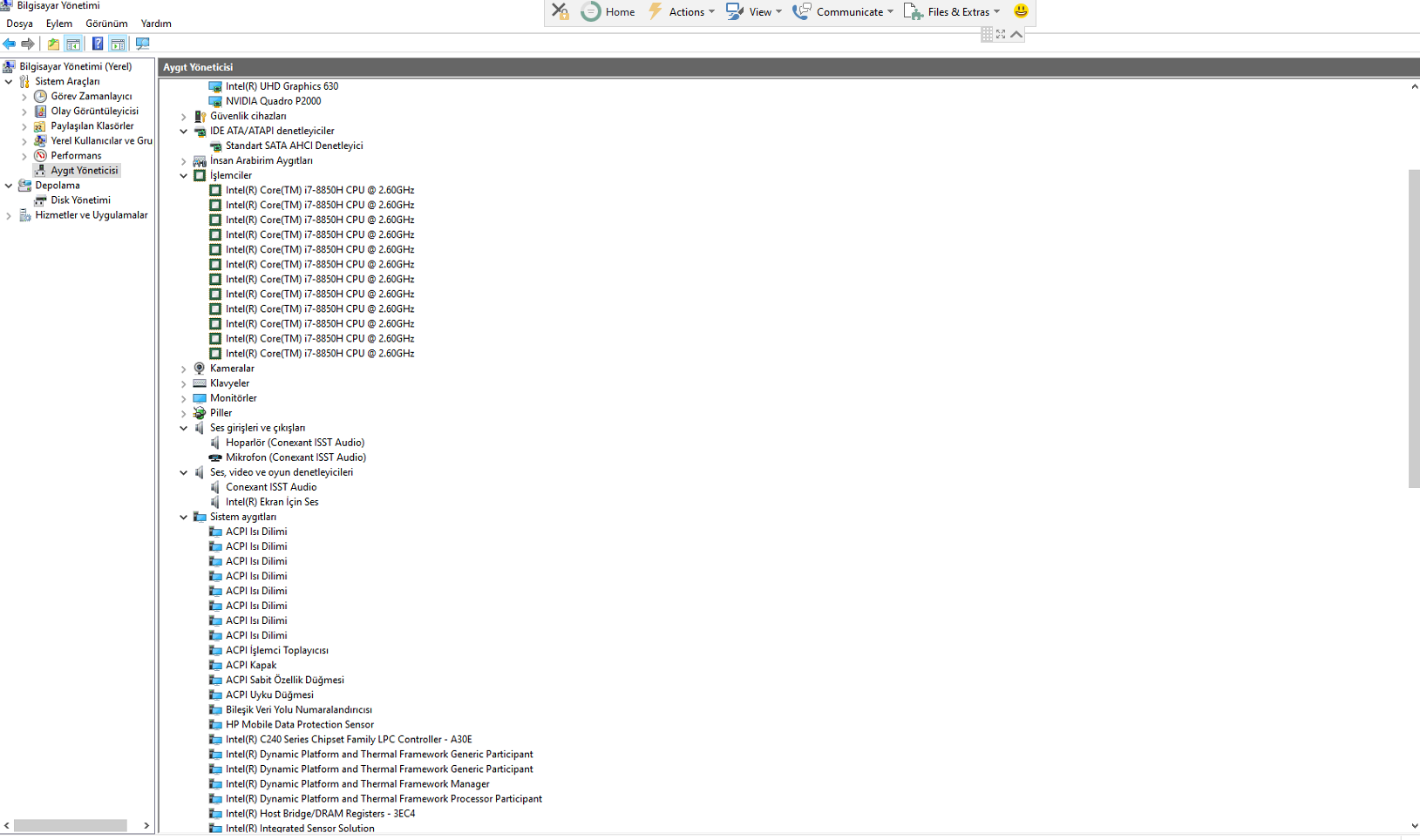The image size is (1420, 840).
Task: Open the Eylem menu
Action: pyautogui.click(x=59, y=24)
